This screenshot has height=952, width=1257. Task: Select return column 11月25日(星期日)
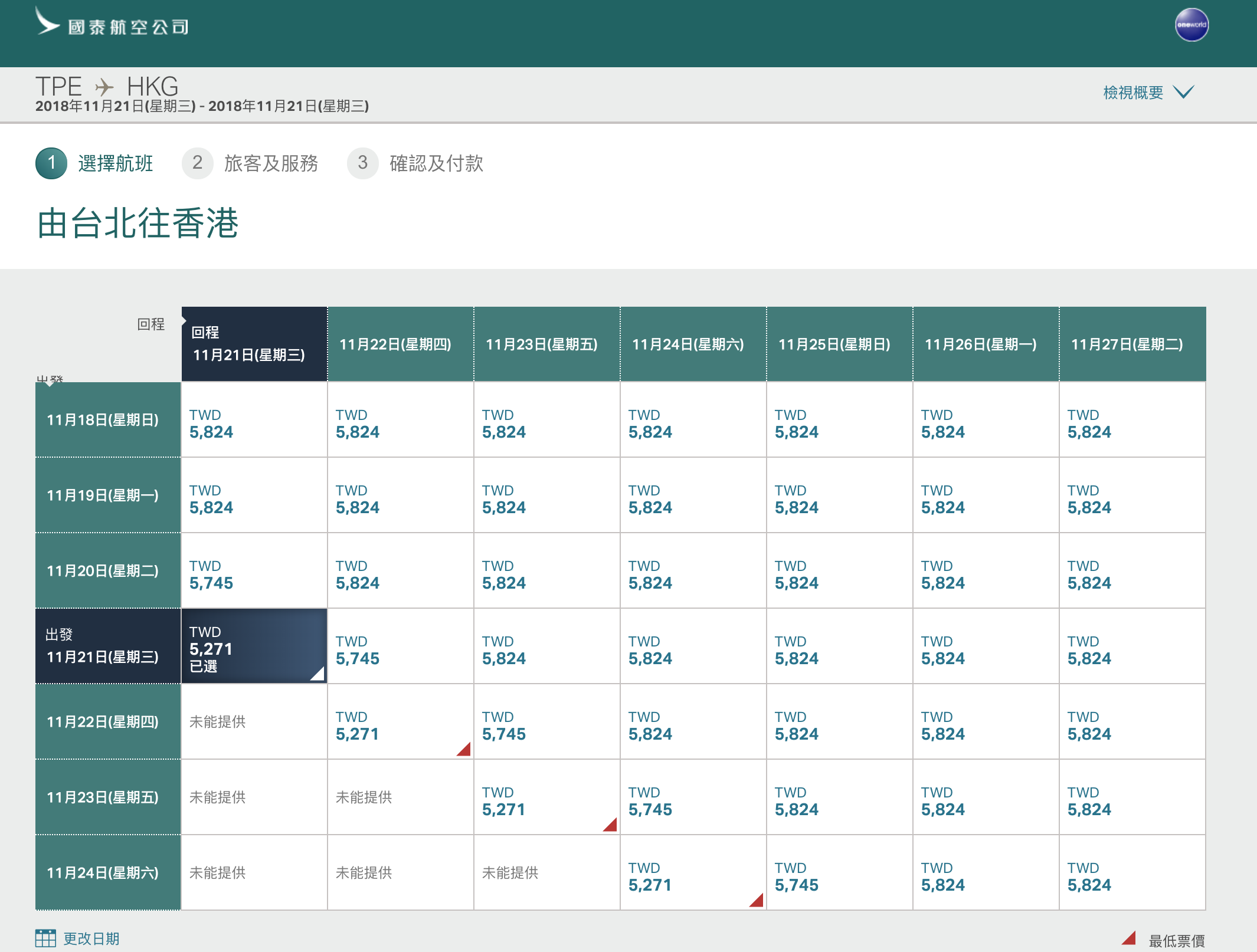[840, 344]
